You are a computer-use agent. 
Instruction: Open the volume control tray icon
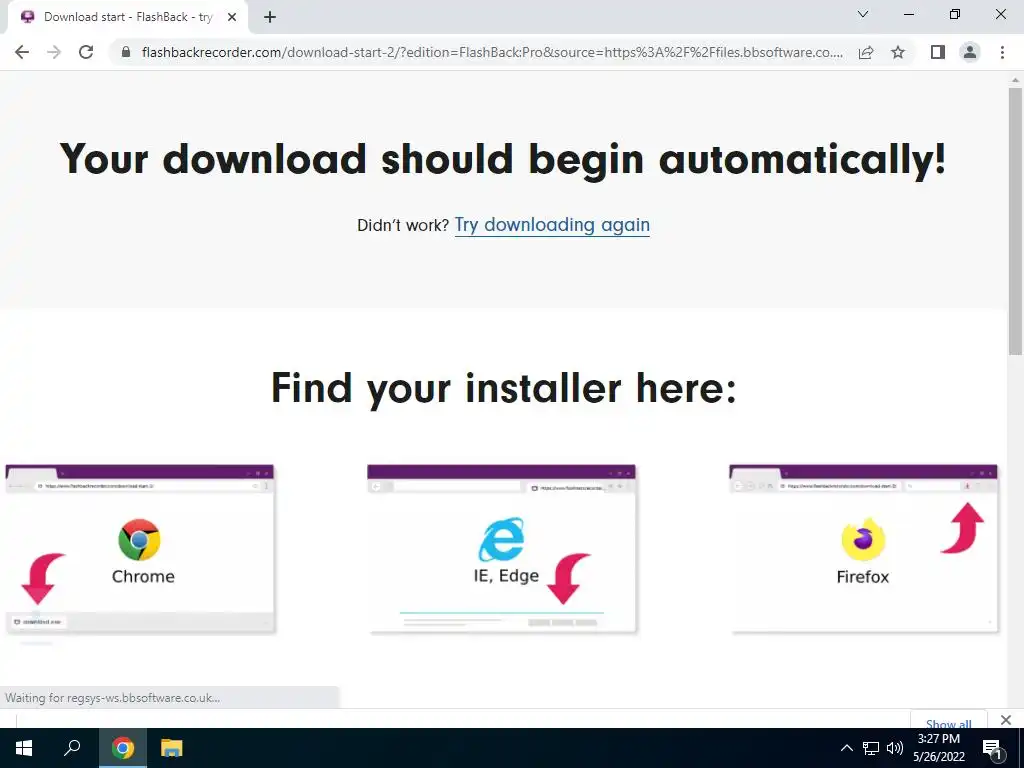click(895, 748)
